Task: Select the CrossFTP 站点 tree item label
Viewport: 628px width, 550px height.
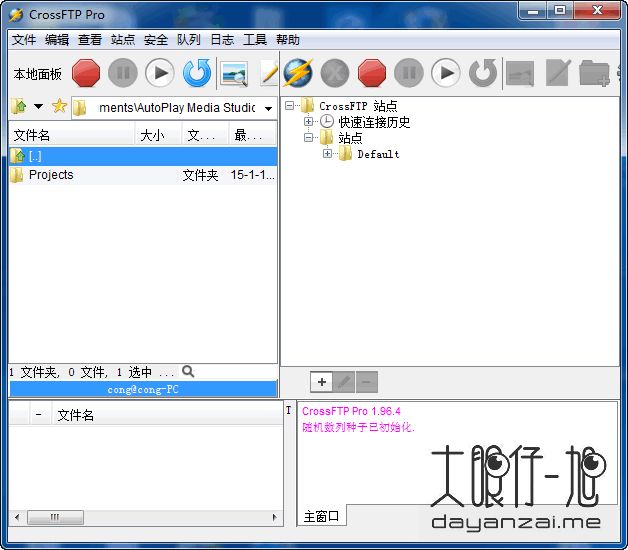Action: point(358,106)
